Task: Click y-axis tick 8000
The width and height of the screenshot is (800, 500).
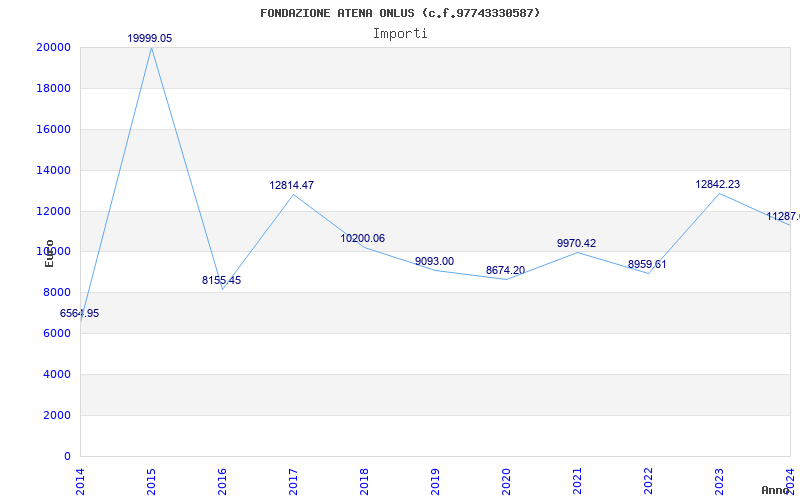Action: [x=56, y=292]
